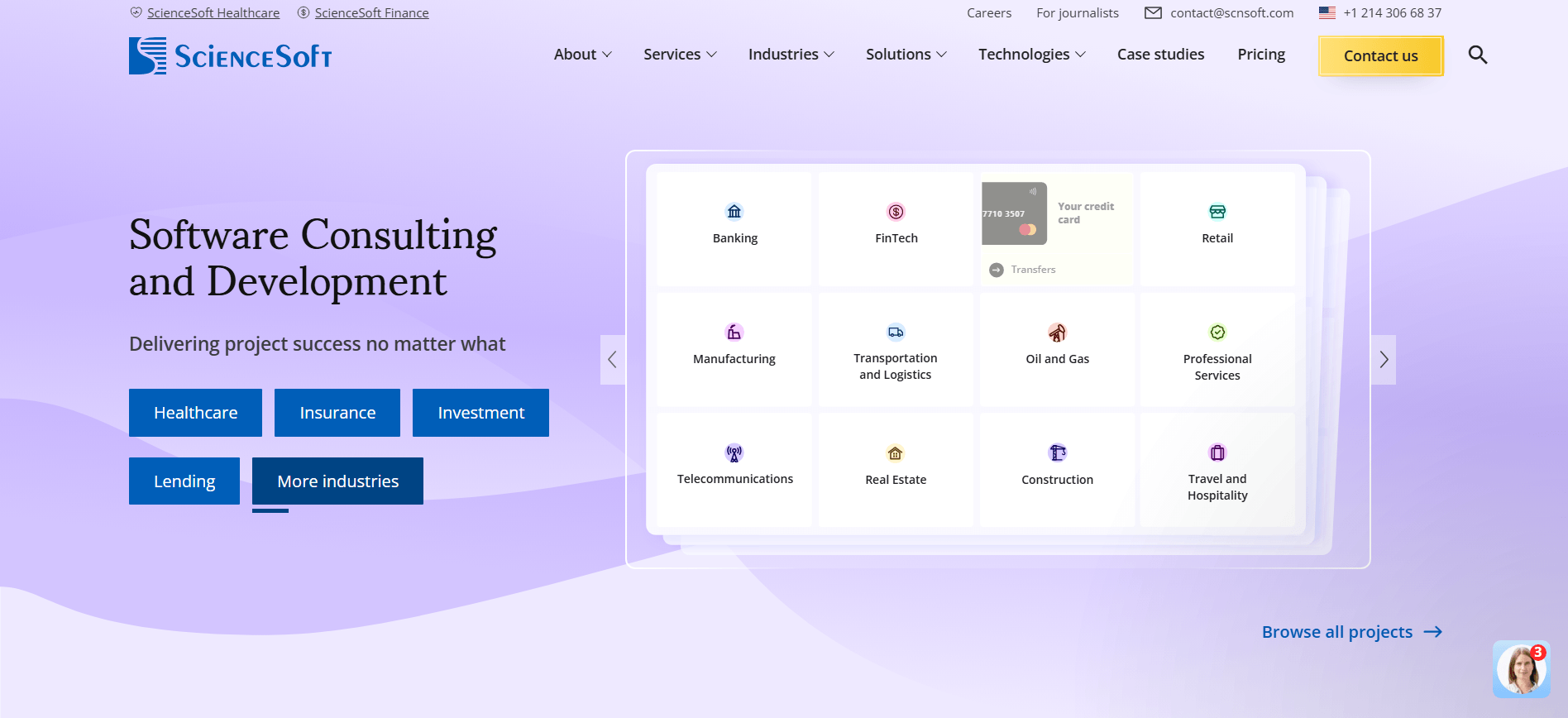Click the Oil and Gas label

point(1057,359)
